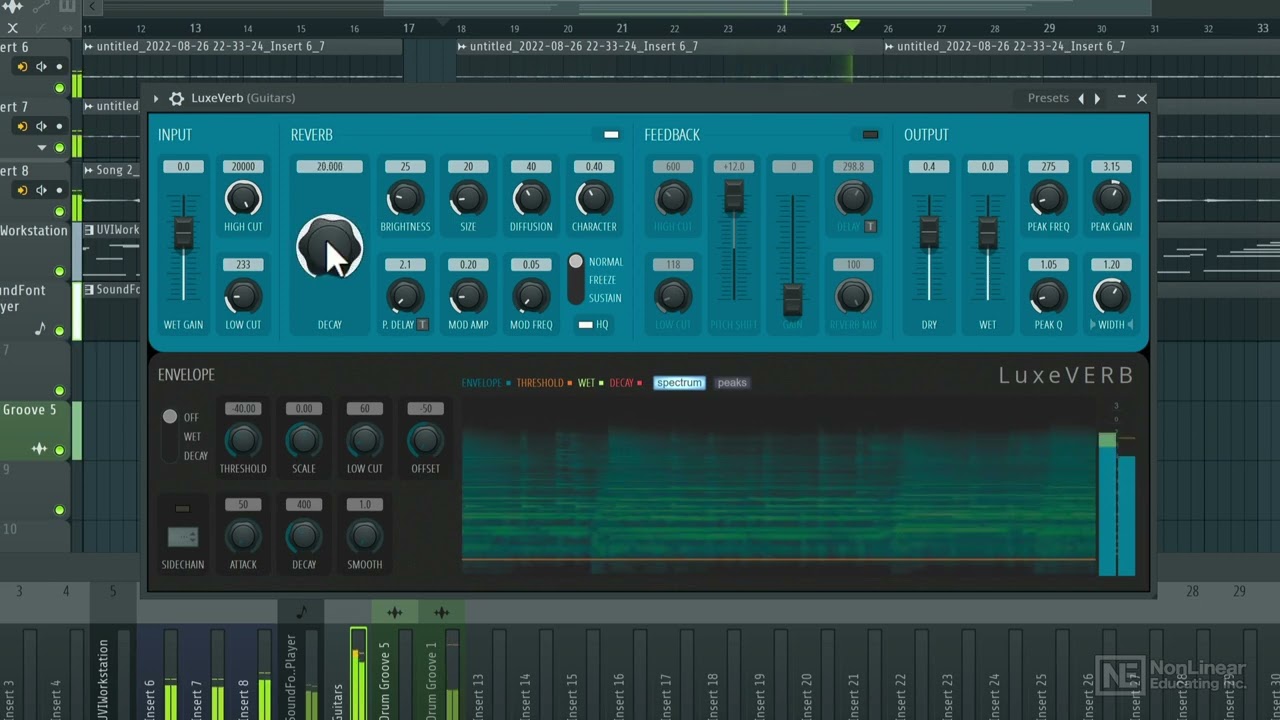Click the CHARACTER knob
Screen dimensions: 1280x720
point(594,198)
